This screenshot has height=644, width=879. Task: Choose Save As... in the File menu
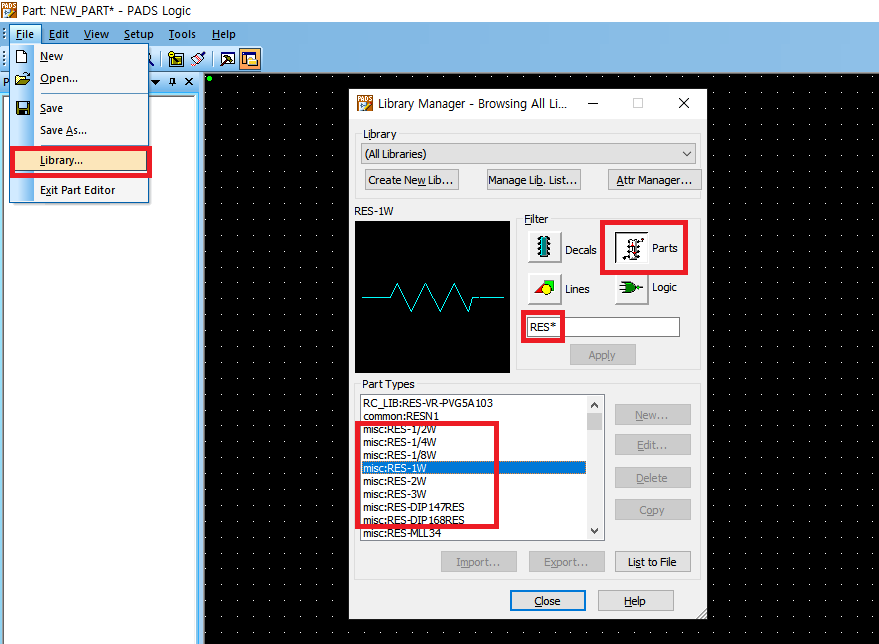coord(80,130)
